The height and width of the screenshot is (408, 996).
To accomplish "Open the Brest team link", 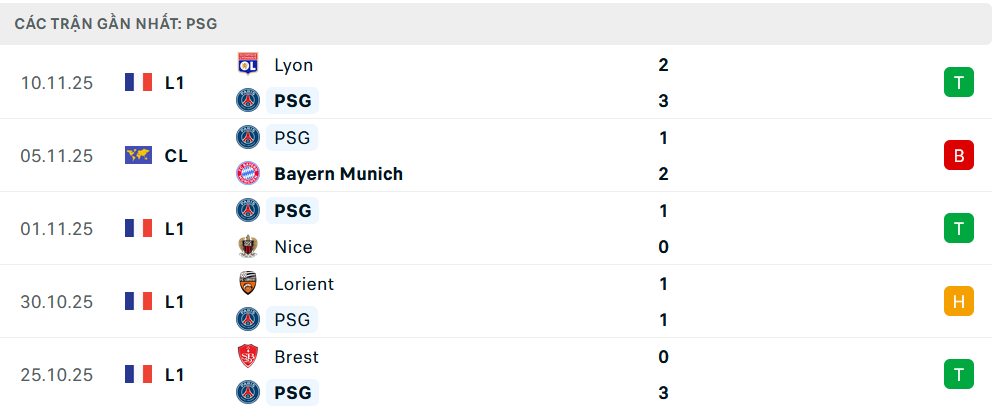I will coord(296,357).
